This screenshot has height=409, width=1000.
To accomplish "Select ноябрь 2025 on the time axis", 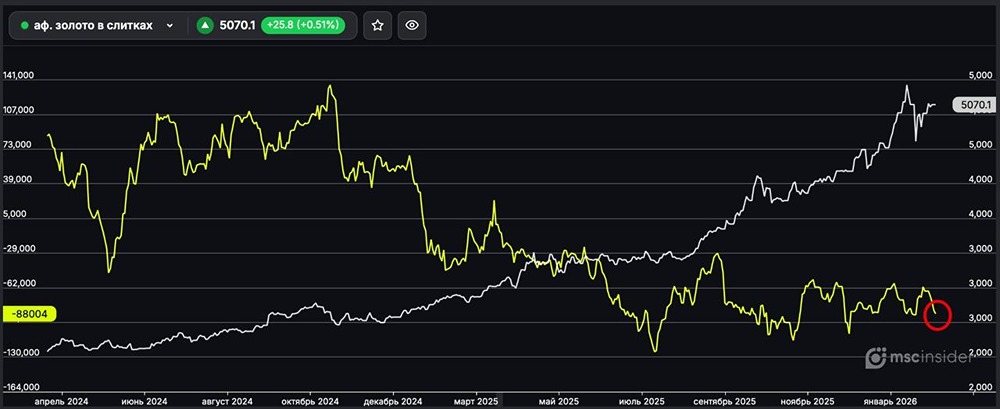I will click(807, 402).
